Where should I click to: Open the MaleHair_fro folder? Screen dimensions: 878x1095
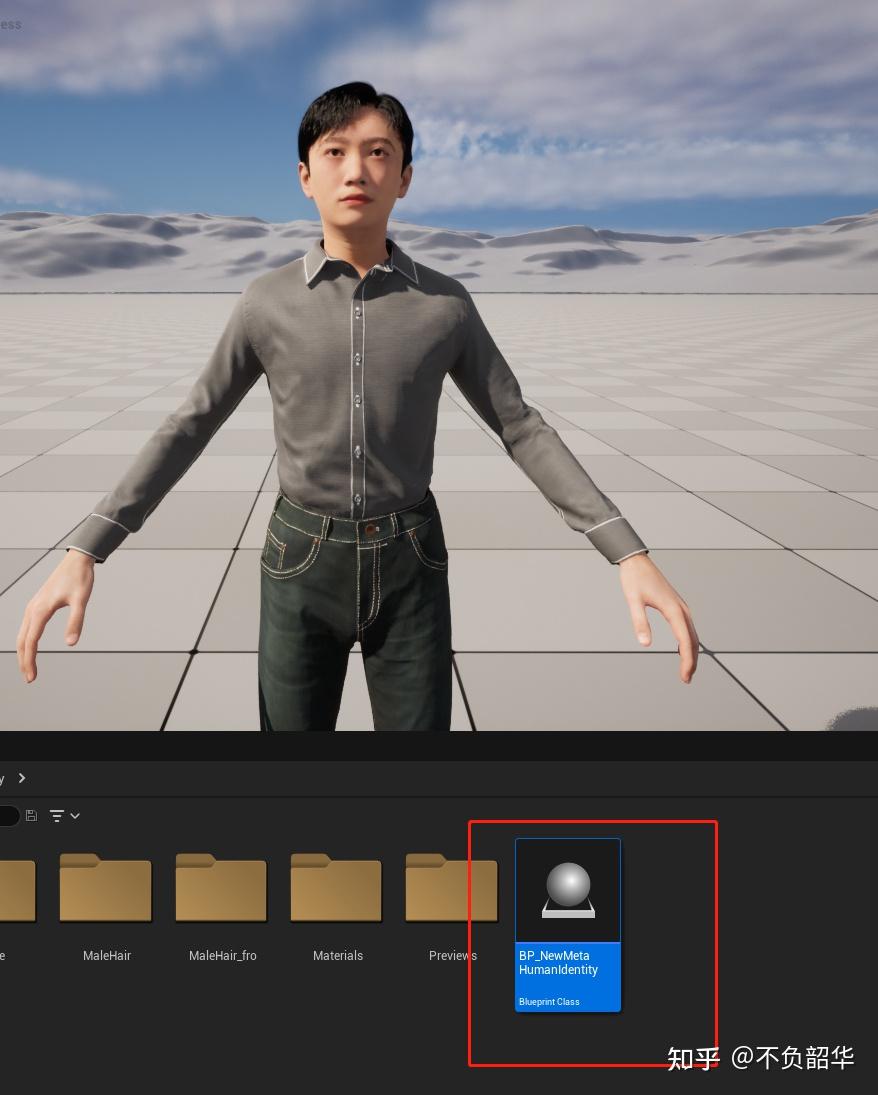pyautogui.click(x=221, y=887)
